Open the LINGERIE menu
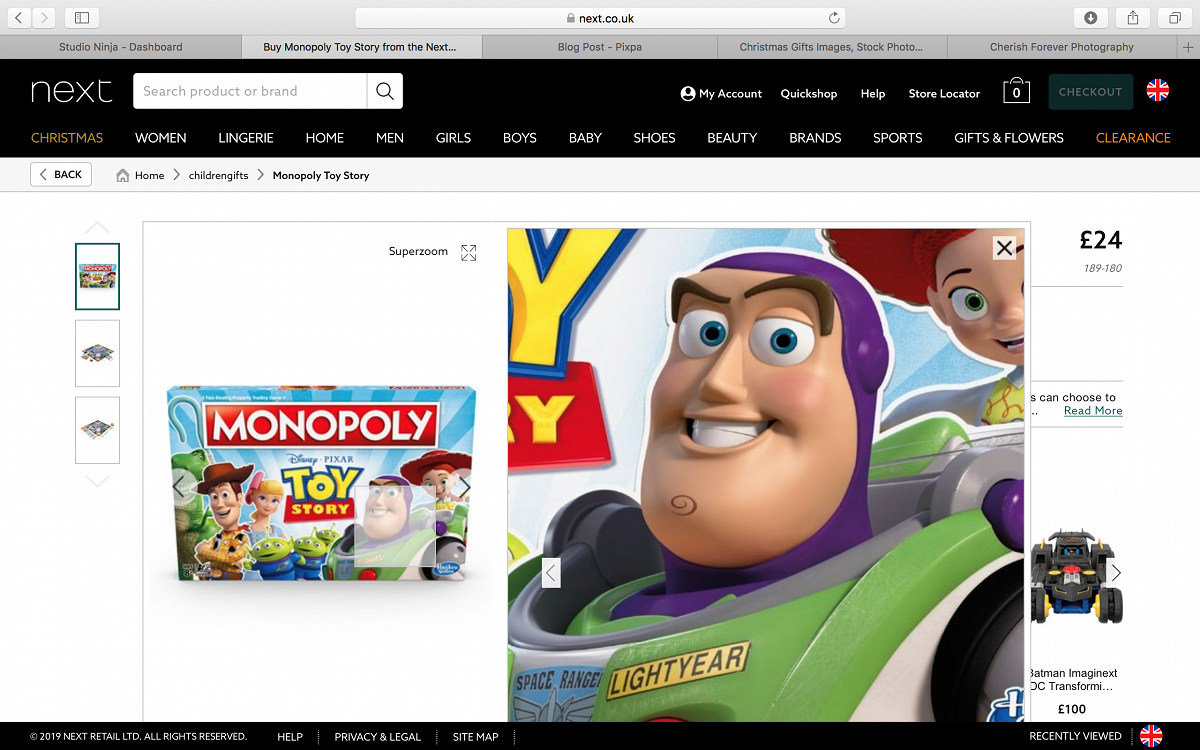1200x750 pixels. [246, 138]
